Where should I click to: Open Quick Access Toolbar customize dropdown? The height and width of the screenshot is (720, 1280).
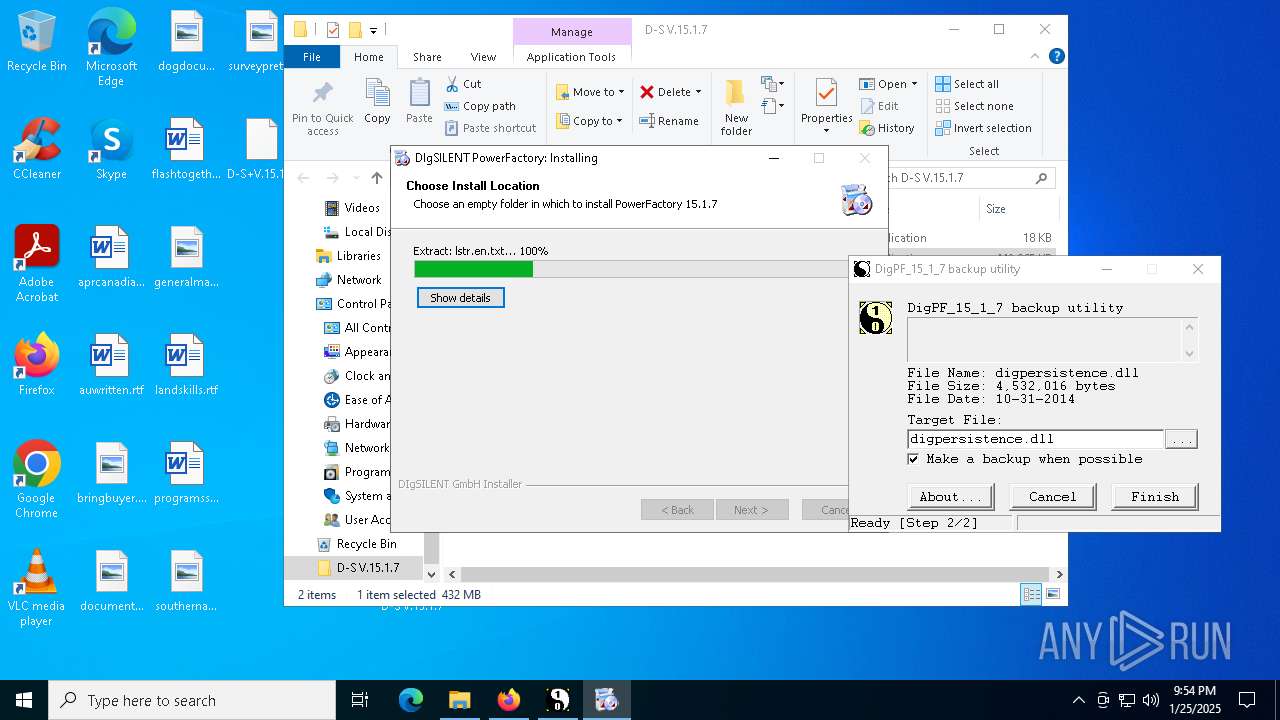coord(373,30)
